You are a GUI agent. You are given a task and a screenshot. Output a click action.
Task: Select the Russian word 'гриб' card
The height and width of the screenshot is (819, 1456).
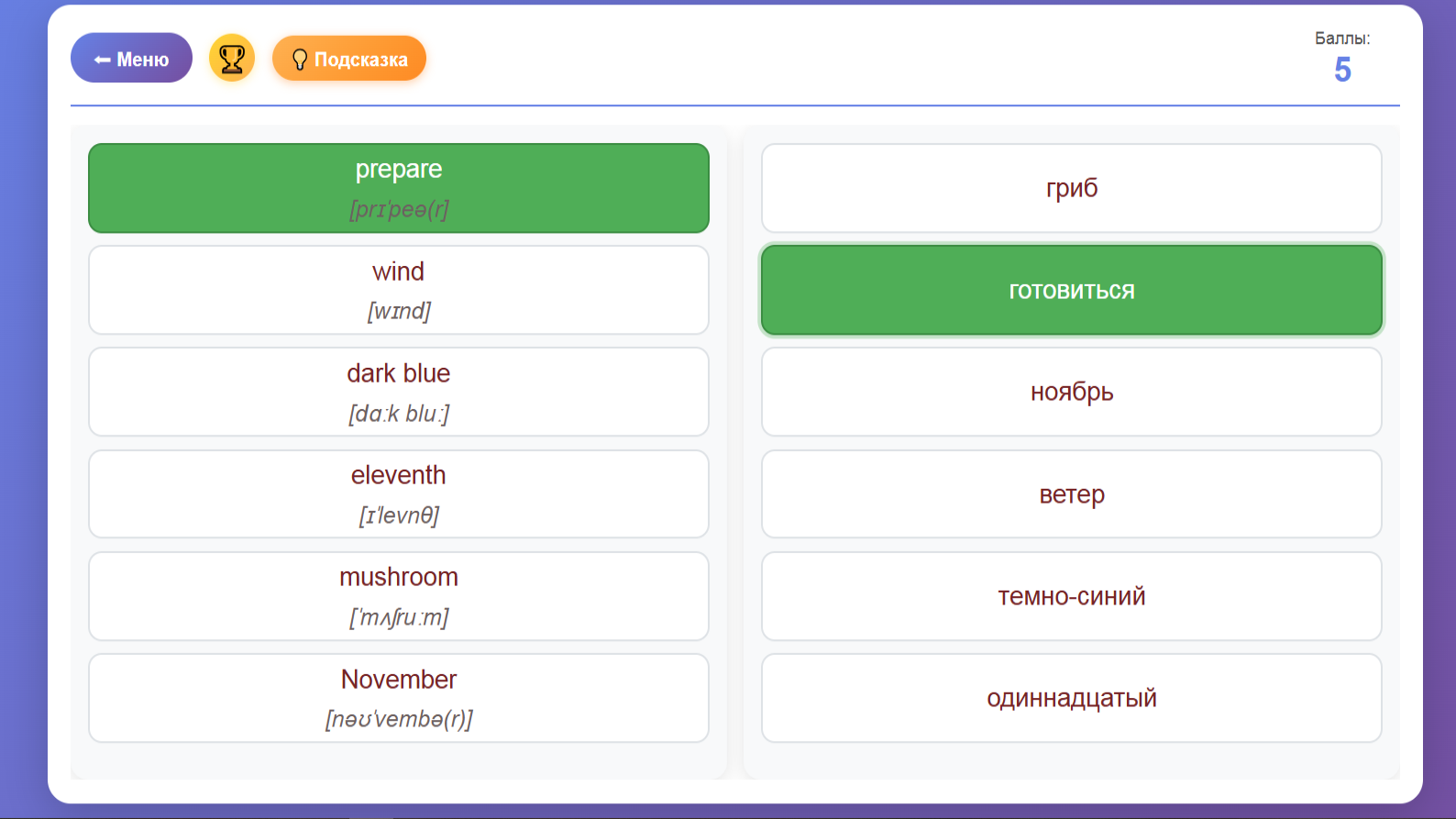coord(1071,188)
